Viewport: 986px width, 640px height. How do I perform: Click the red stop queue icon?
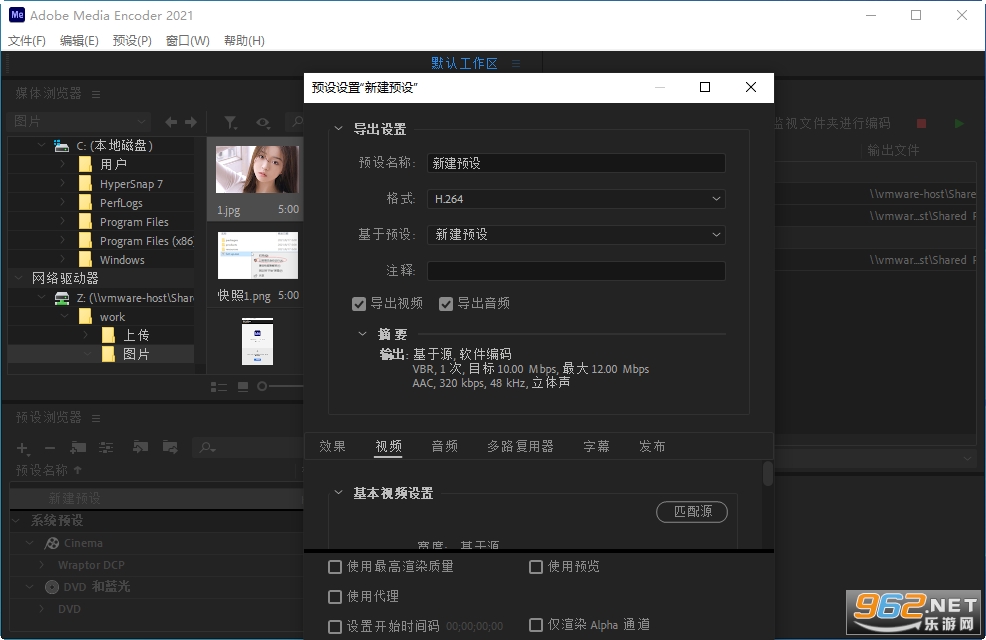[x=921, y=123]
